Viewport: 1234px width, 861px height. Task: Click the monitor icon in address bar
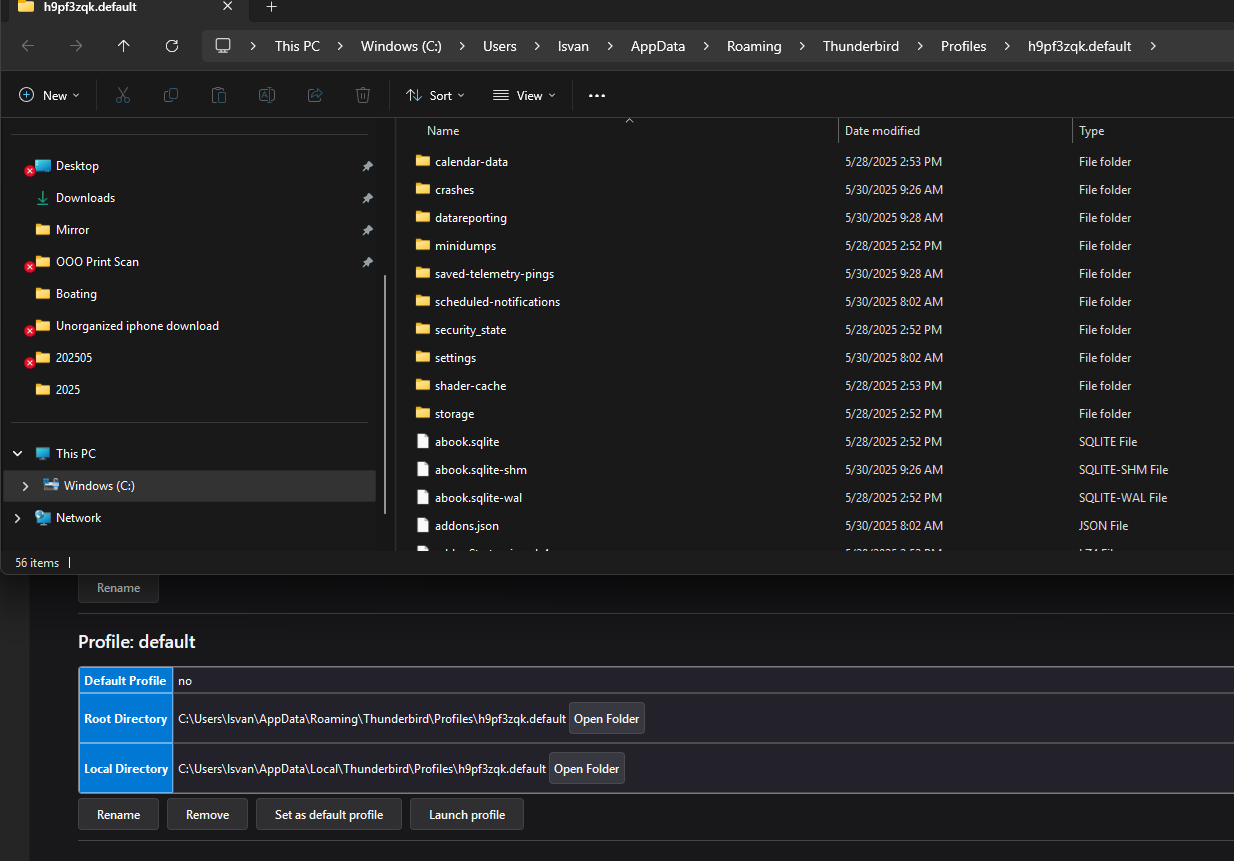tap(223, 46)
